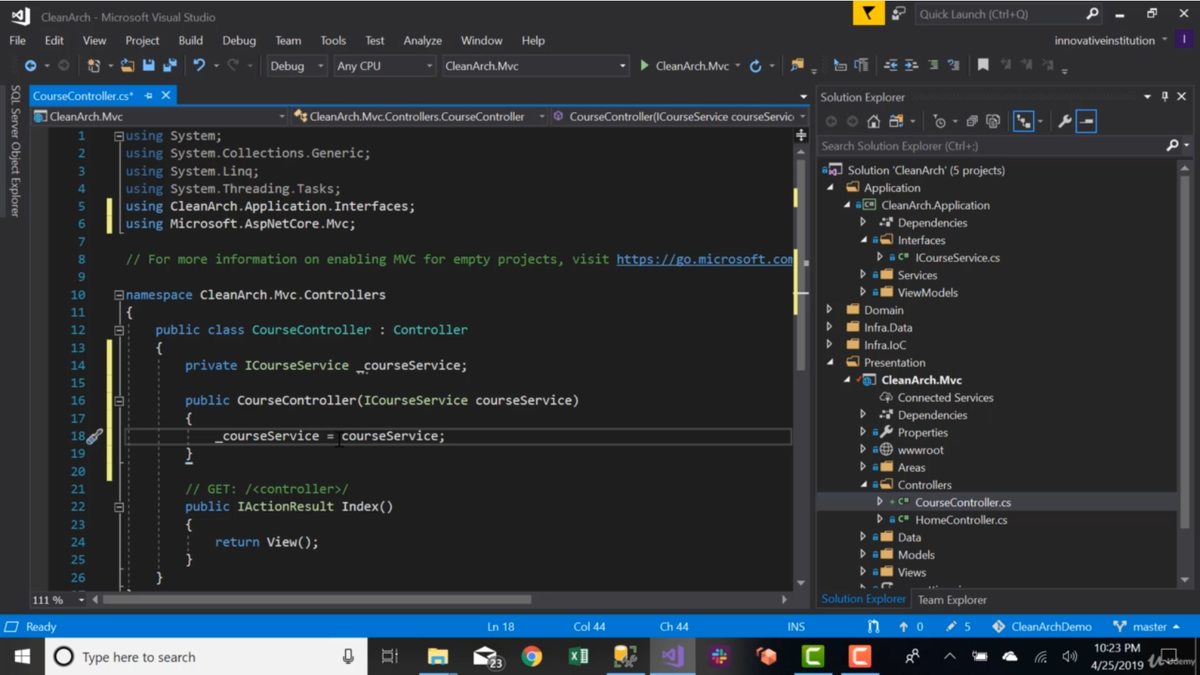Open the CourseController member navigation dropdown
Image resolution: width=1200 pixels, height=675 pixels.
(x=679, y=116)
